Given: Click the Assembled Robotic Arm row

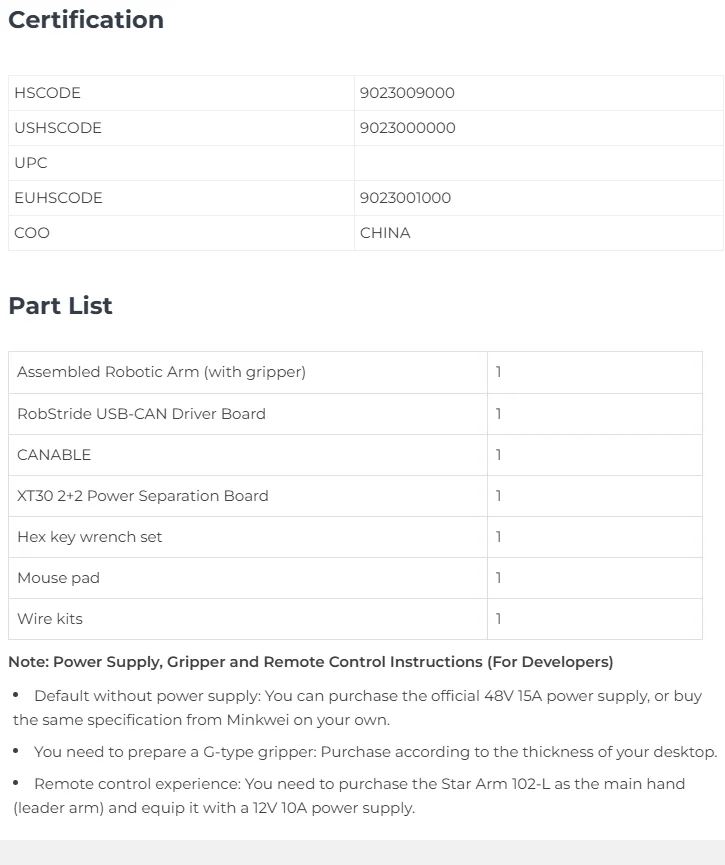Looking at the screenshot, I should [355, 372].
